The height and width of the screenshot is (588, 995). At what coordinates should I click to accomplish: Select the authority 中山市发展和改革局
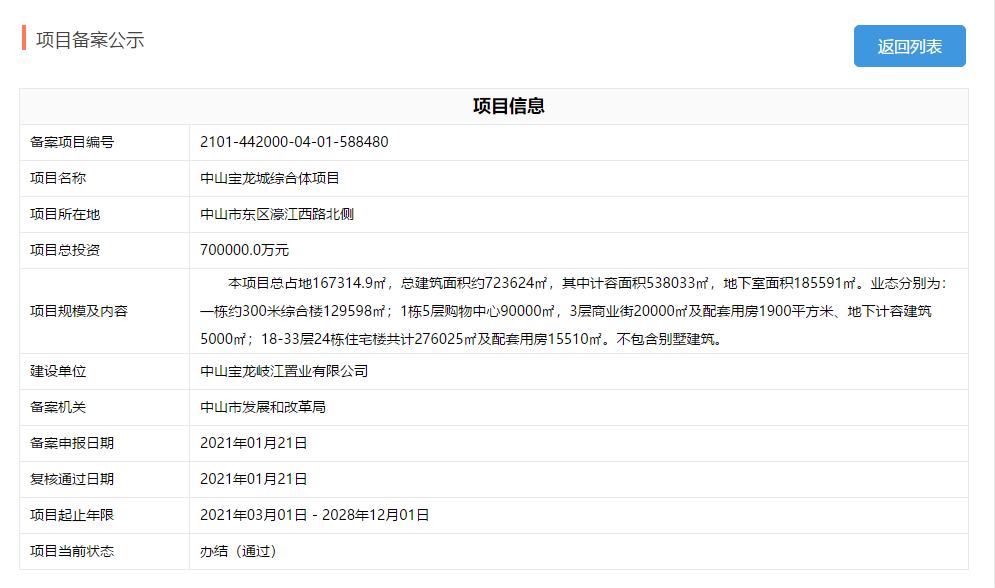(263, 407)
